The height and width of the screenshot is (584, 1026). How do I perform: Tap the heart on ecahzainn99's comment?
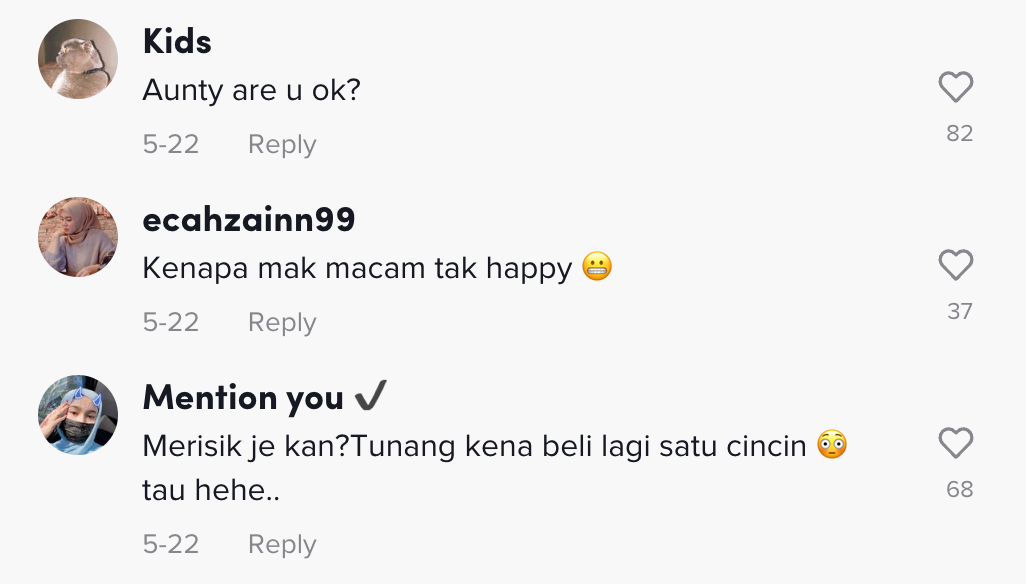click(956, 266)
